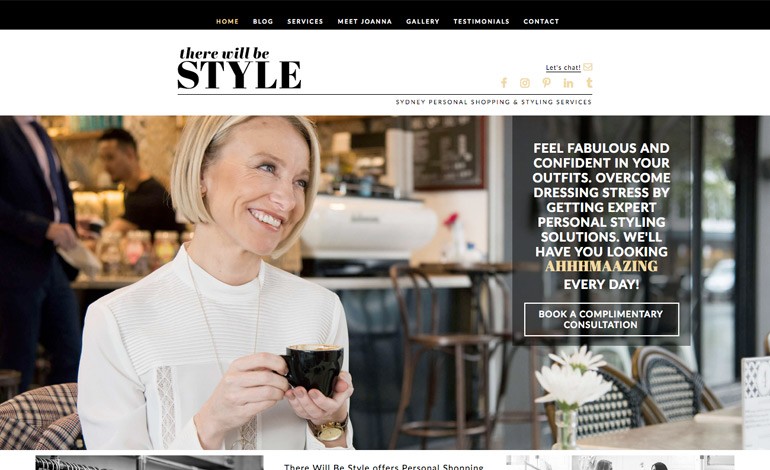The width and height of the screenshot is (770, 470).
Task: Go to the Home menu item
Action: tap(227, 22)
